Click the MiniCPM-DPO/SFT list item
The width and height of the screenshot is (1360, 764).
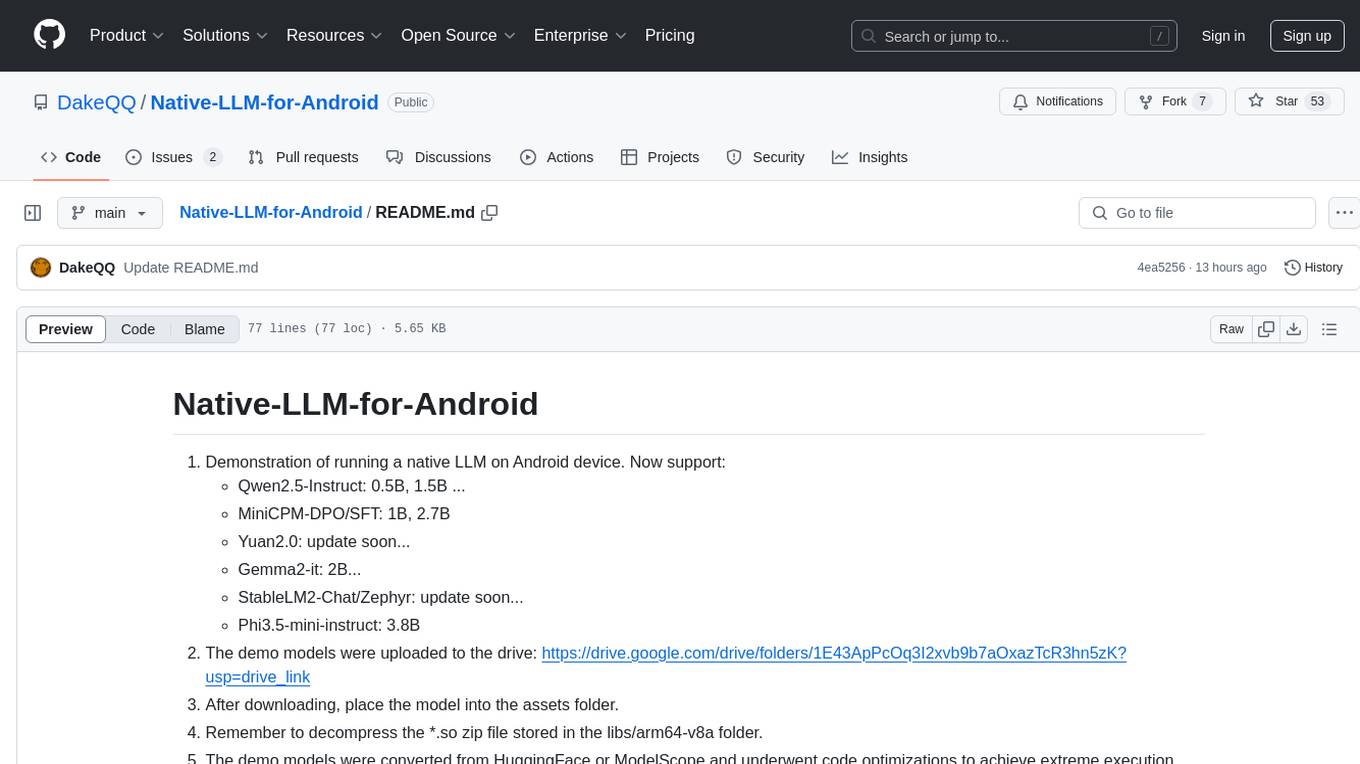click(x=344, y=514)
